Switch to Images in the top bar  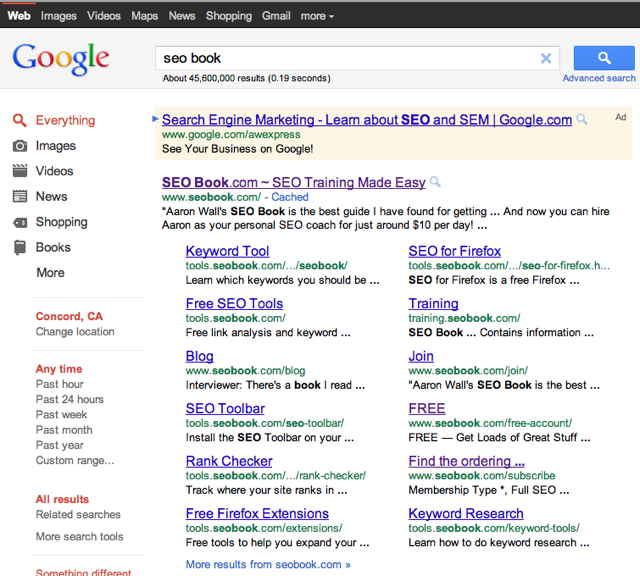coord(58,16)
